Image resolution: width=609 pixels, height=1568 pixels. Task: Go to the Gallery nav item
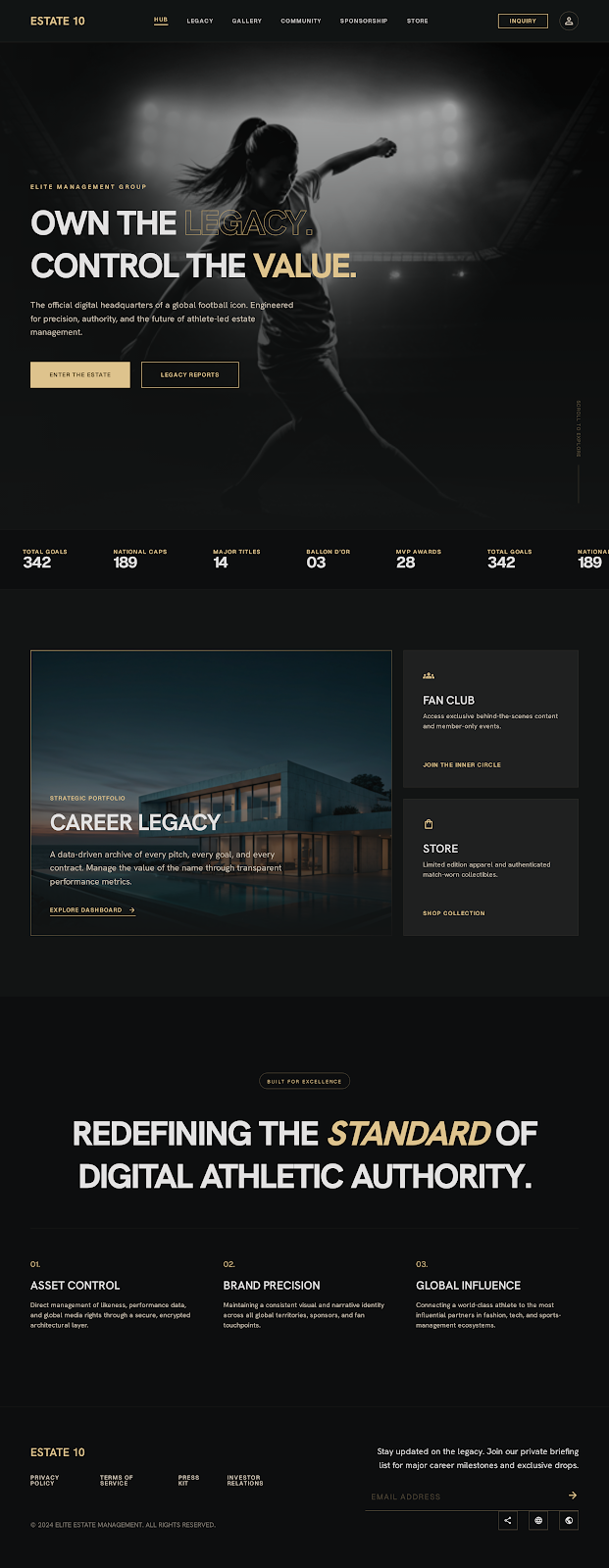(247, 21)
